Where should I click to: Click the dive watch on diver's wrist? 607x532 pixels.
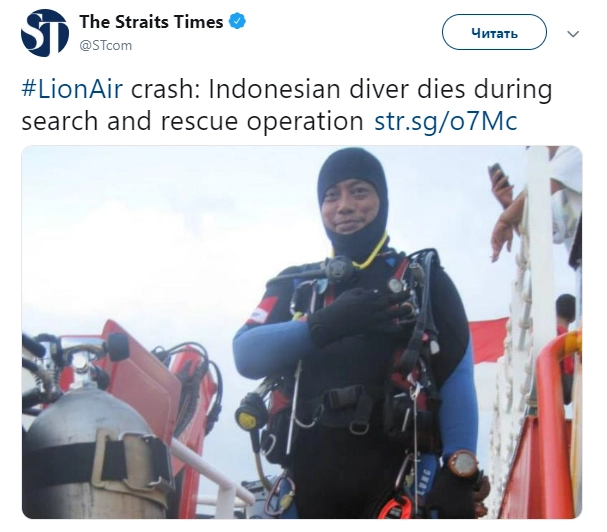tap(463, 465)
